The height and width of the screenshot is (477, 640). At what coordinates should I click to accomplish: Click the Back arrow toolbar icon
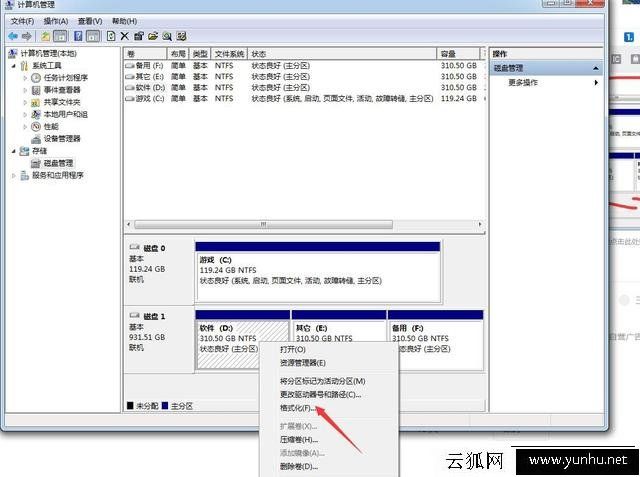coord(13,36)
